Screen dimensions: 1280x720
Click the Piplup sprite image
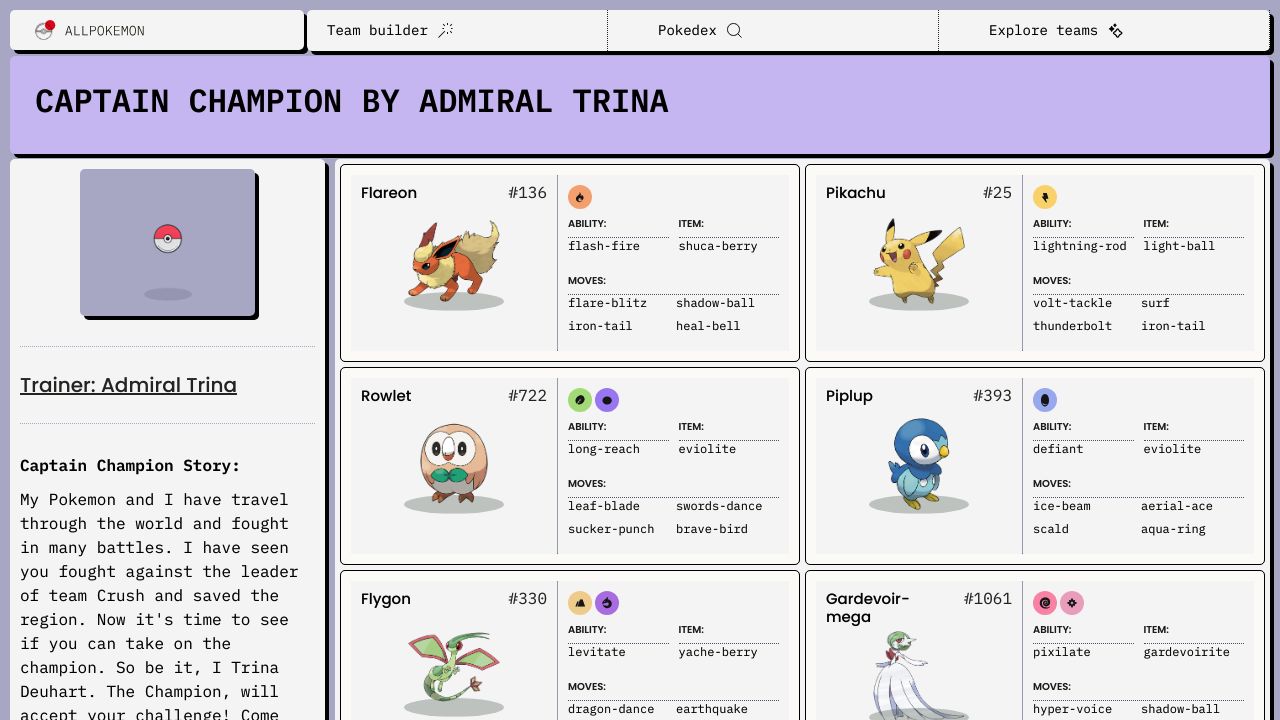918,463
